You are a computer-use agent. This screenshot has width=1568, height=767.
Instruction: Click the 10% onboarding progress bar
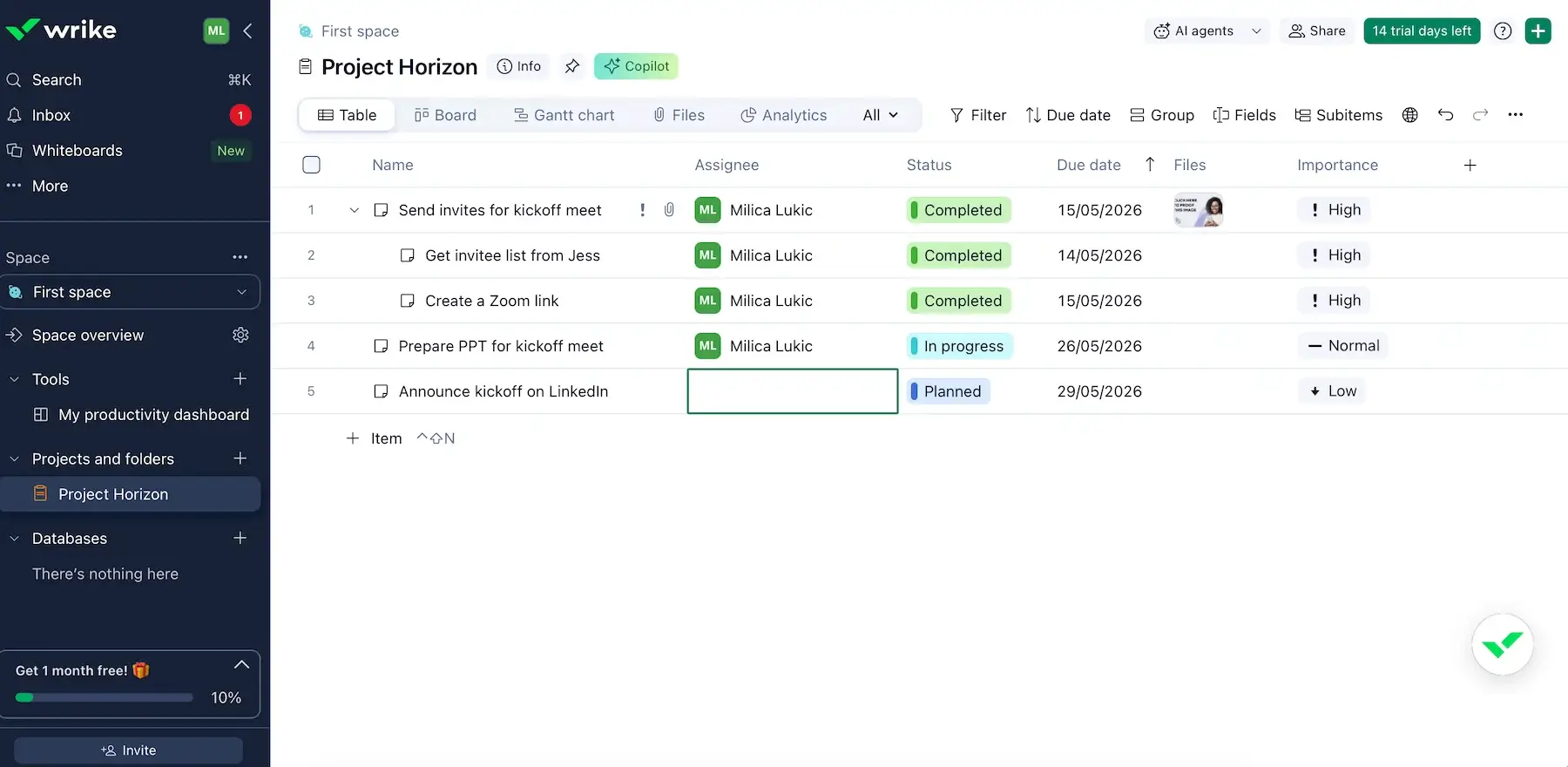(104, 697)
